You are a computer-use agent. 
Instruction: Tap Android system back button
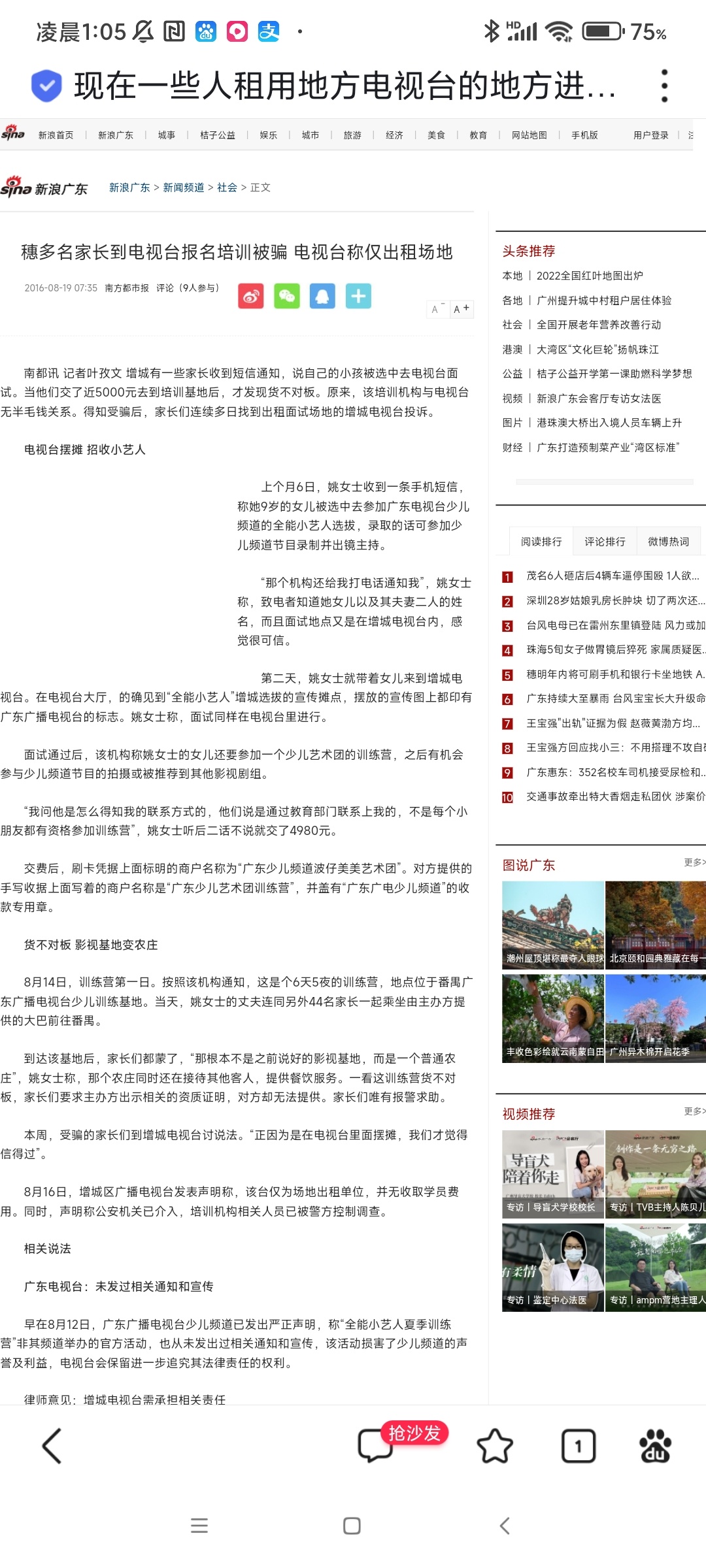505,1526
